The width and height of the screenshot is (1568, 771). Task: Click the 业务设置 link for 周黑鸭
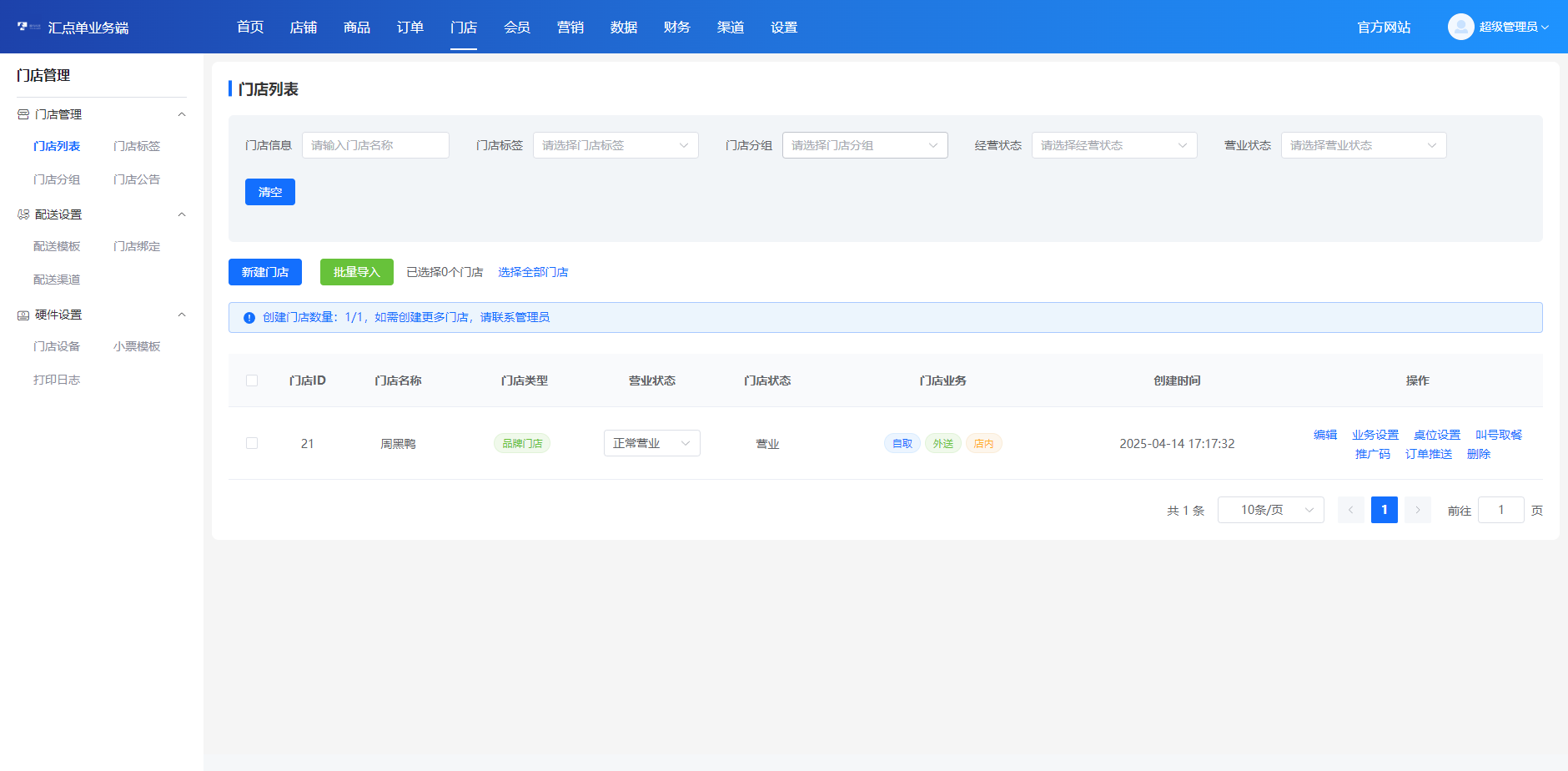(1375, 435)
